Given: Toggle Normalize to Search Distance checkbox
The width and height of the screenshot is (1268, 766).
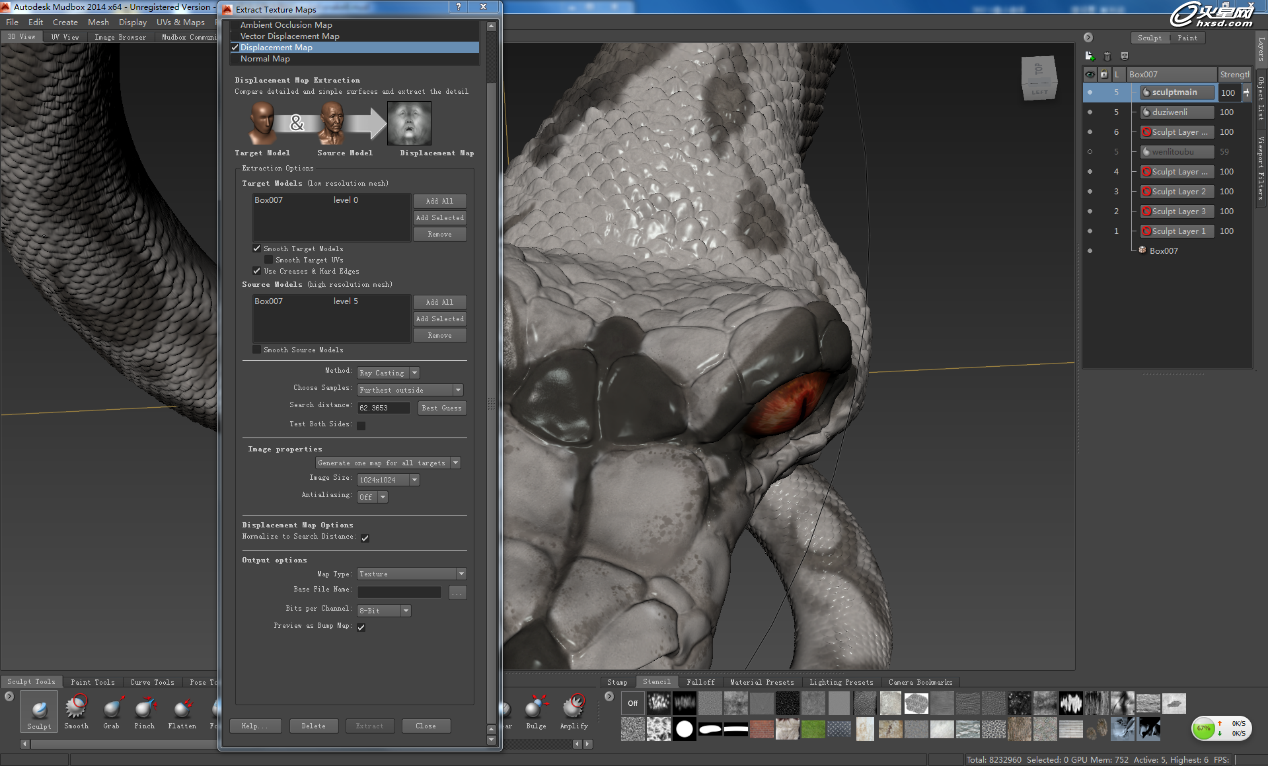Looking at the screenshot, I should tap(365, 538).
